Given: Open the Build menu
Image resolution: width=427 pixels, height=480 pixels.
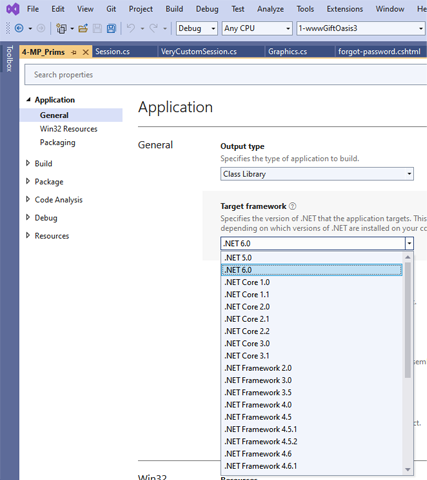Looking at the screenshot, I should (x=174, y=9).
